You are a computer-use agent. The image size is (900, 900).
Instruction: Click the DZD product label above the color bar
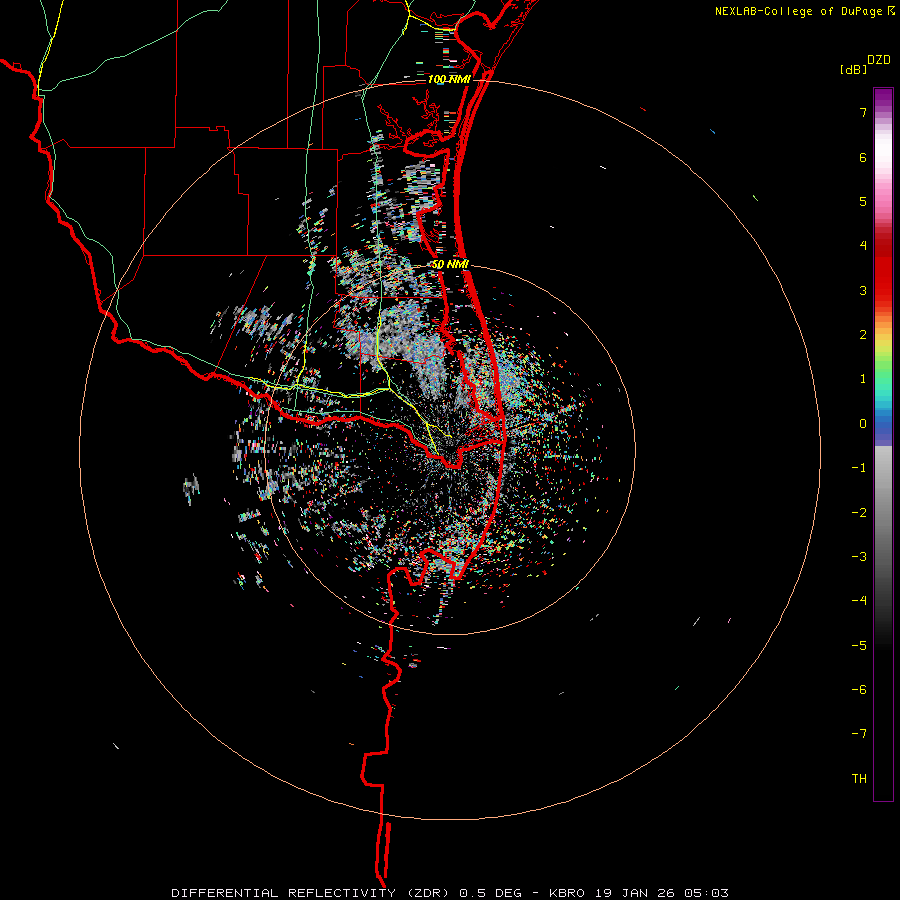click(879, 60)
